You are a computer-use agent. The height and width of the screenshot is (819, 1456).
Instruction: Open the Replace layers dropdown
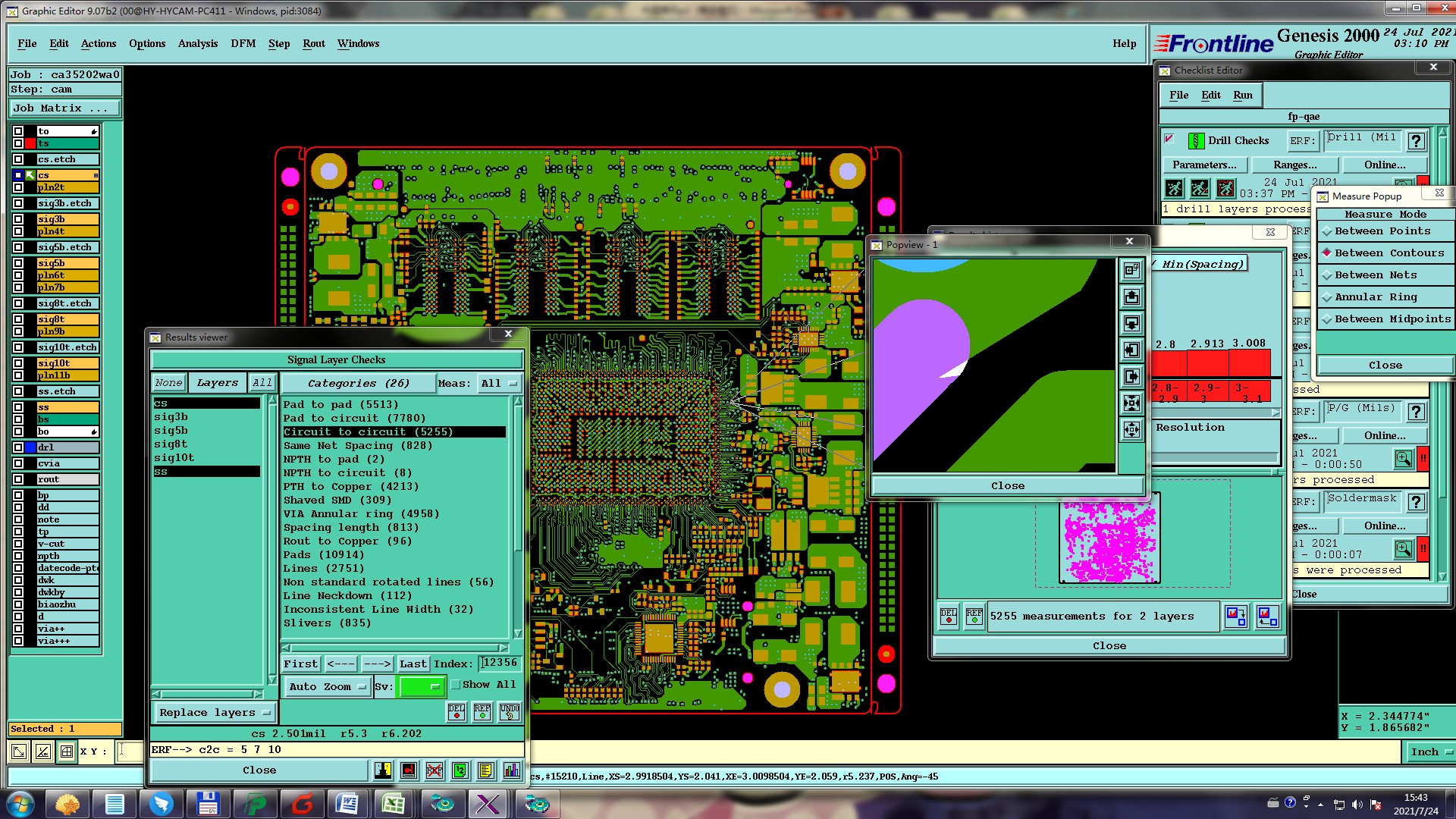click(215, 713)
